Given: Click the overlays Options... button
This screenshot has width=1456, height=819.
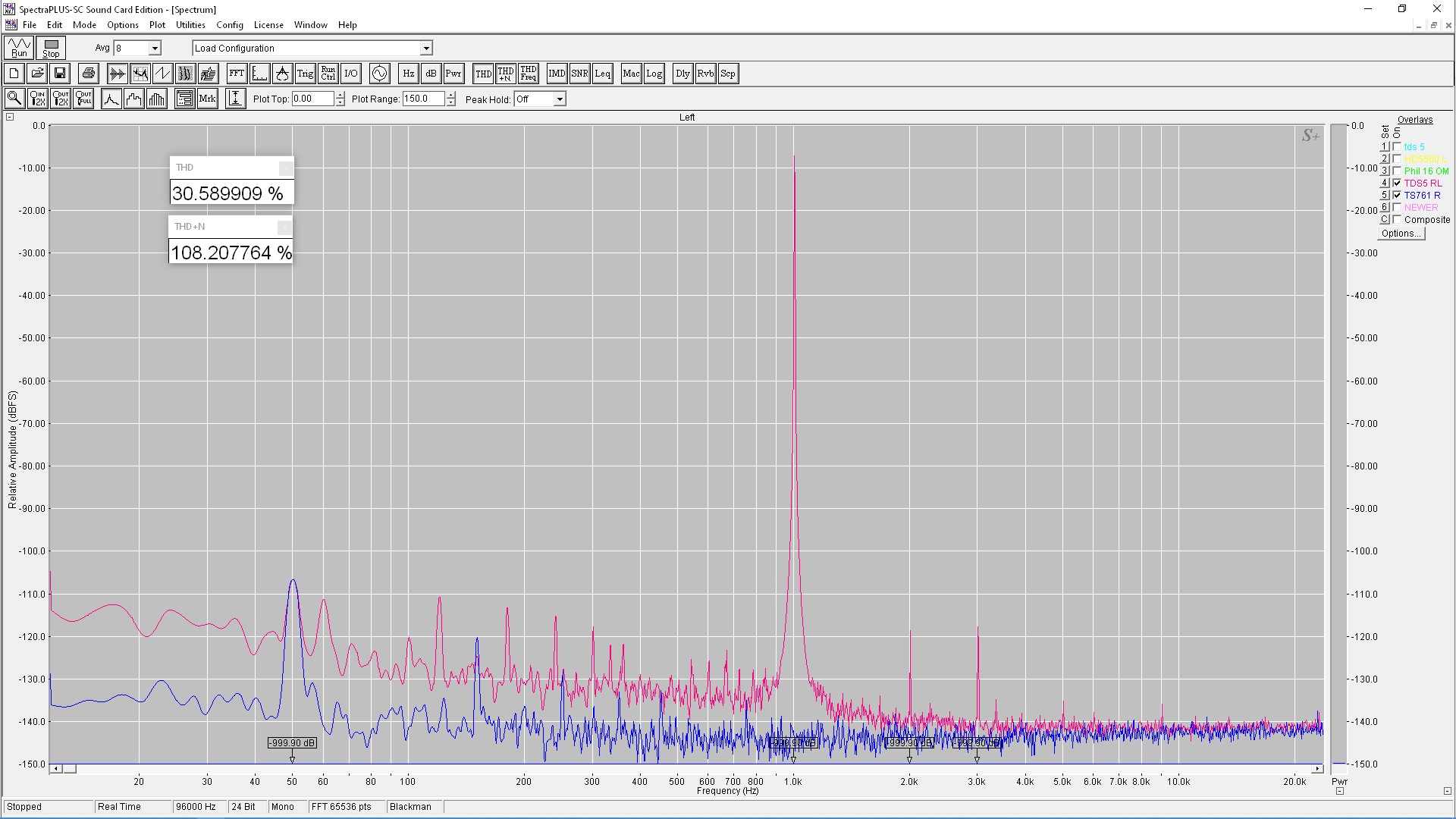Looking at the screenshot, I should click(x=1401, y=234).
